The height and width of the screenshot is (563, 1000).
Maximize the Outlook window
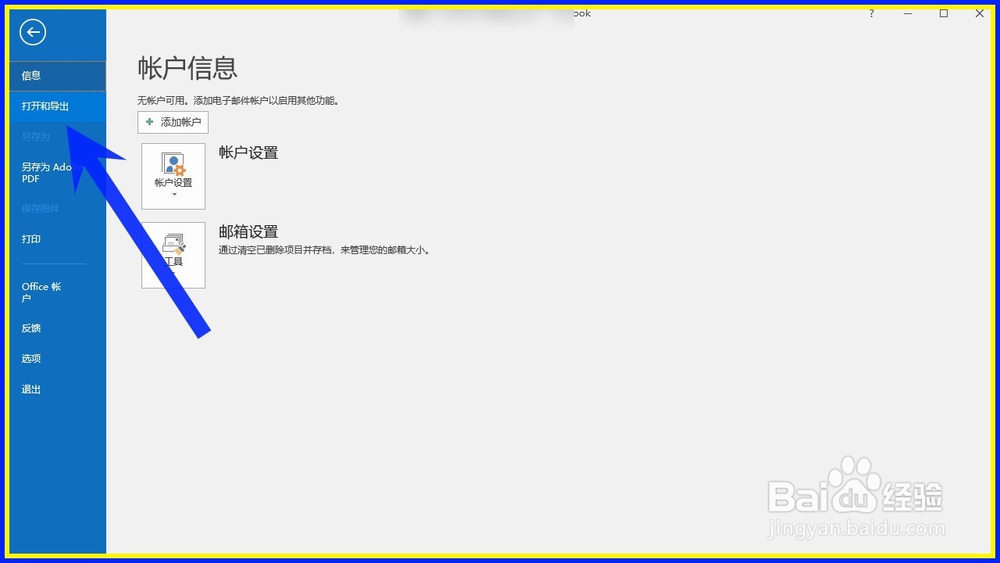944,13
